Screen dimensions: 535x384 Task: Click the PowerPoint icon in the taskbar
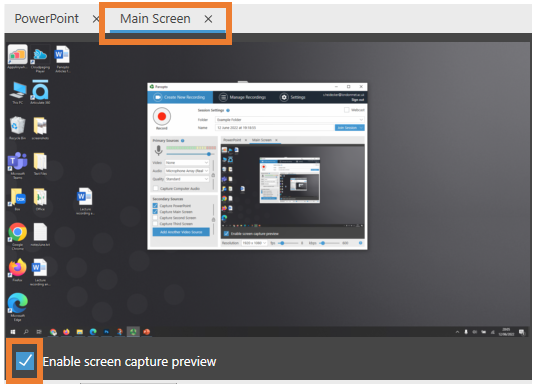[x=147, y=332]
